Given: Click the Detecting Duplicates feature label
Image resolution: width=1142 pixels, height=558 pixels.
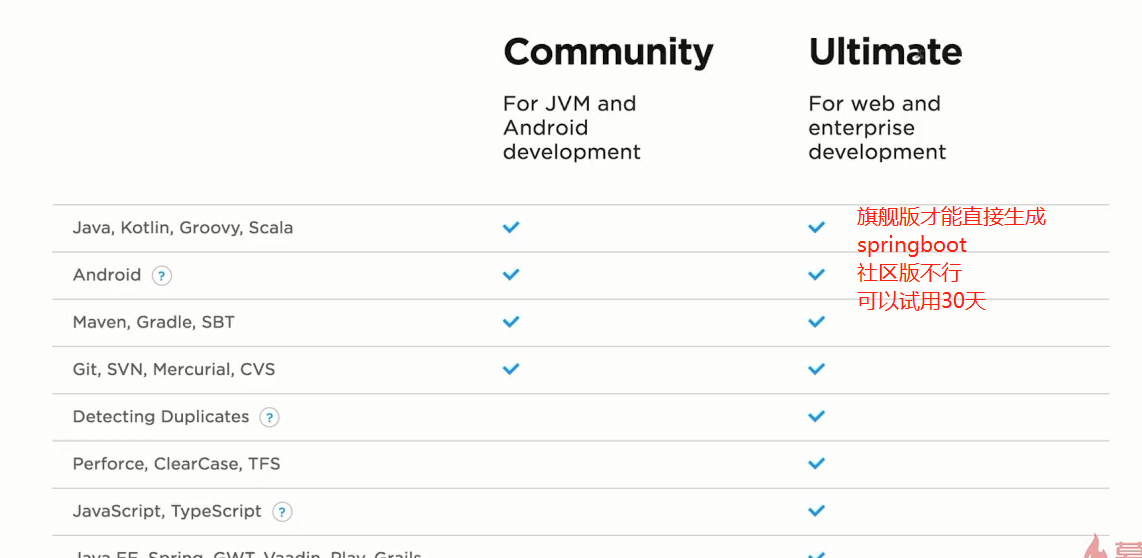Looking at the screenshot, I should tap(161, 417).
